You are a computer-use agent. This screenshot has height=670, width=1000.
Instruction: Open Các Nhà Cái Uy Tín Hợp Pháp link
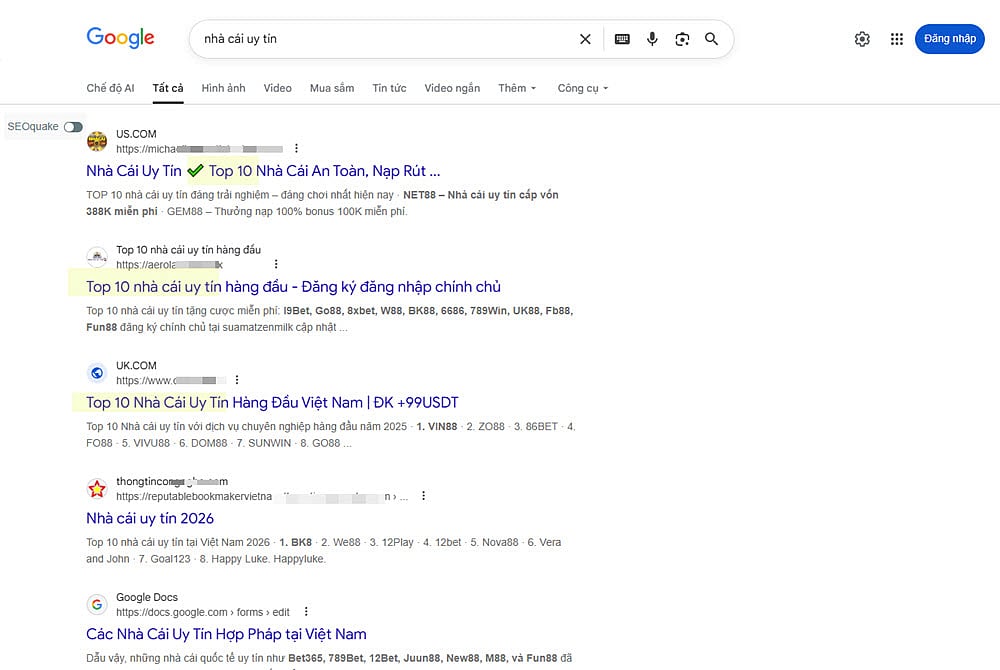click(226, 634)
